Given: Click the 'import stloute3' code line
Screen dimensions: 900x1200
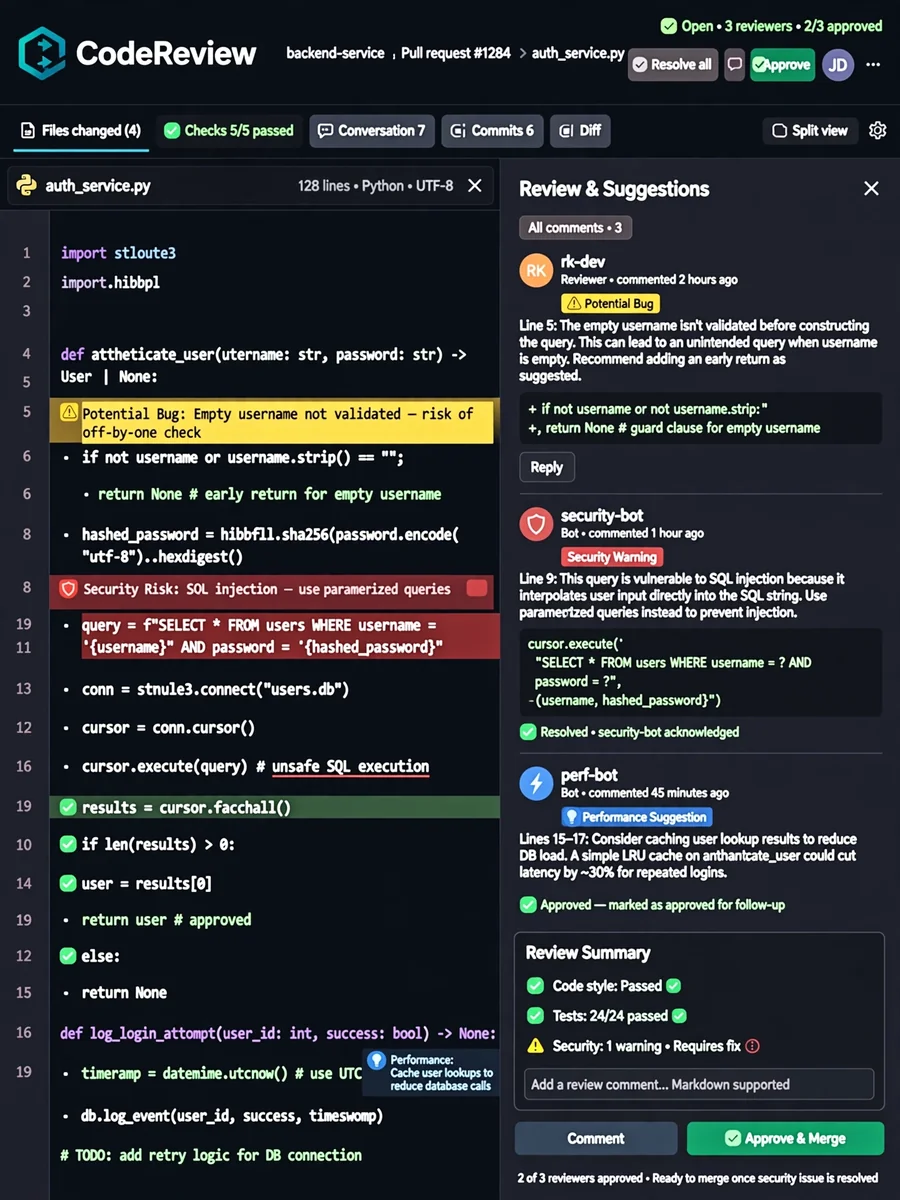Looking at the screenshot, I should point(118,253).
